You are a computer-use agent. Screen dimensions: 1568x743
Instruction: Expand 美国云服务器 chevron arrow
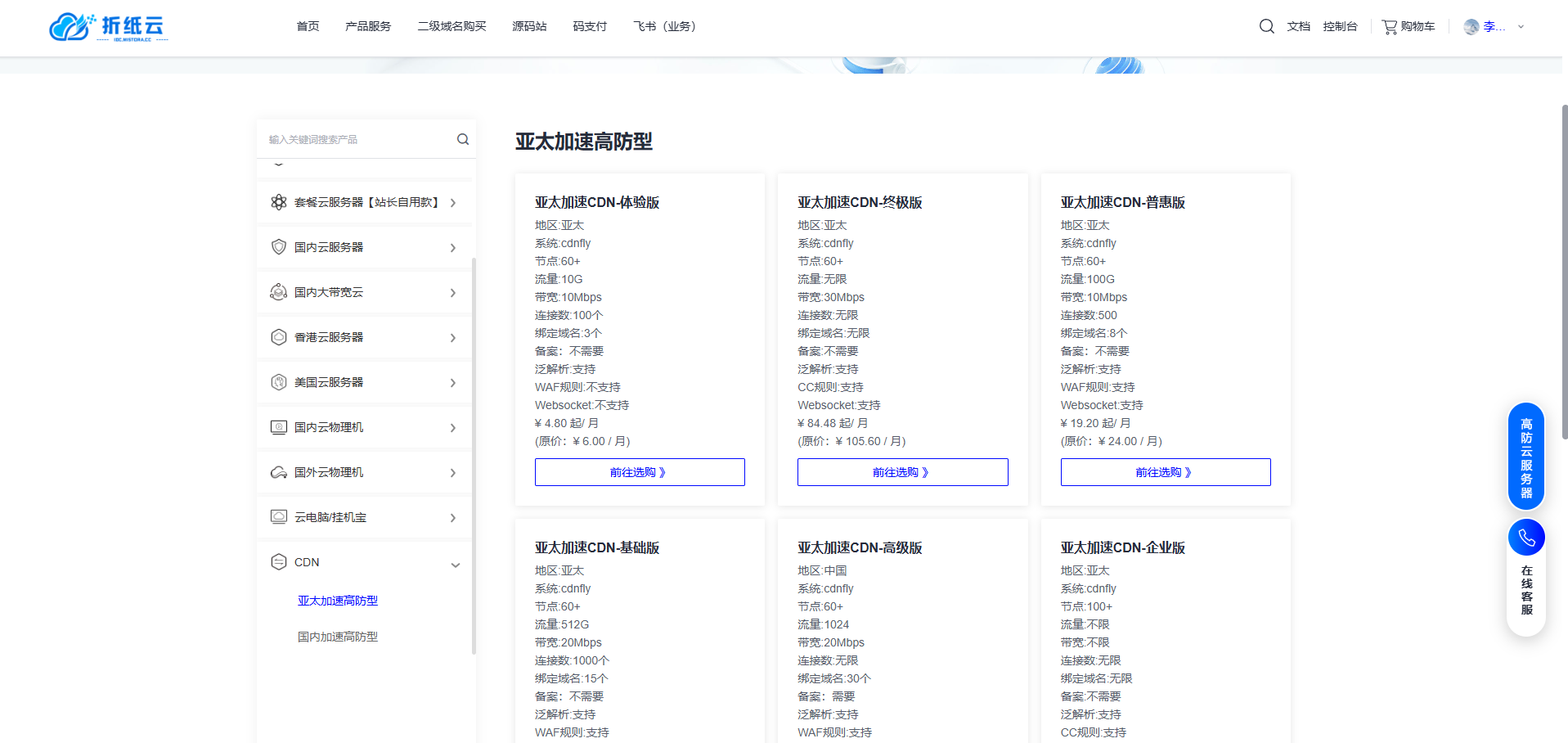click(x=453, y=383)
